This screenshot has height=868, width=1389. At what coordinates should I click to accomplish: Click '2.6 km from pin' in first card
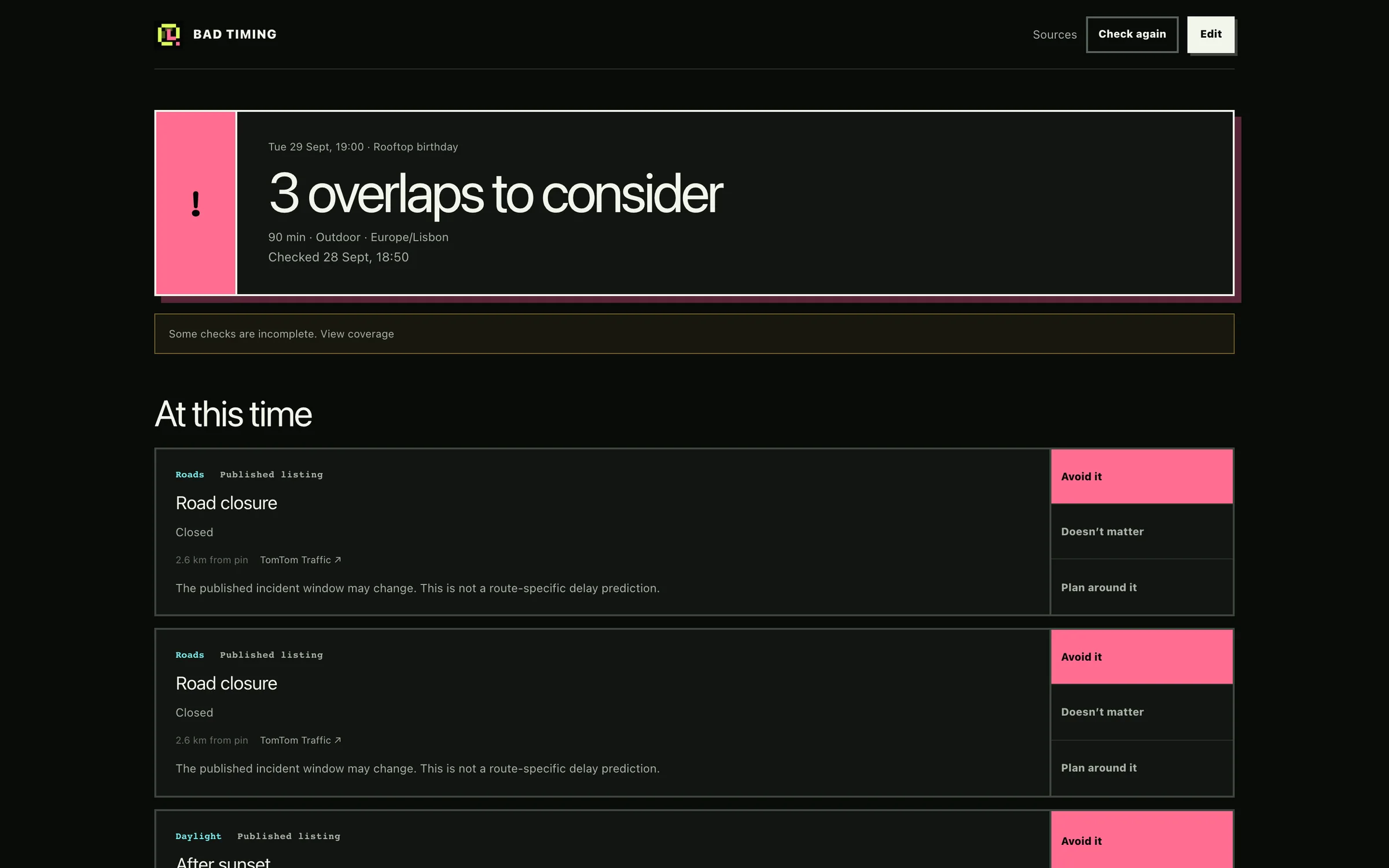point(212,560)
